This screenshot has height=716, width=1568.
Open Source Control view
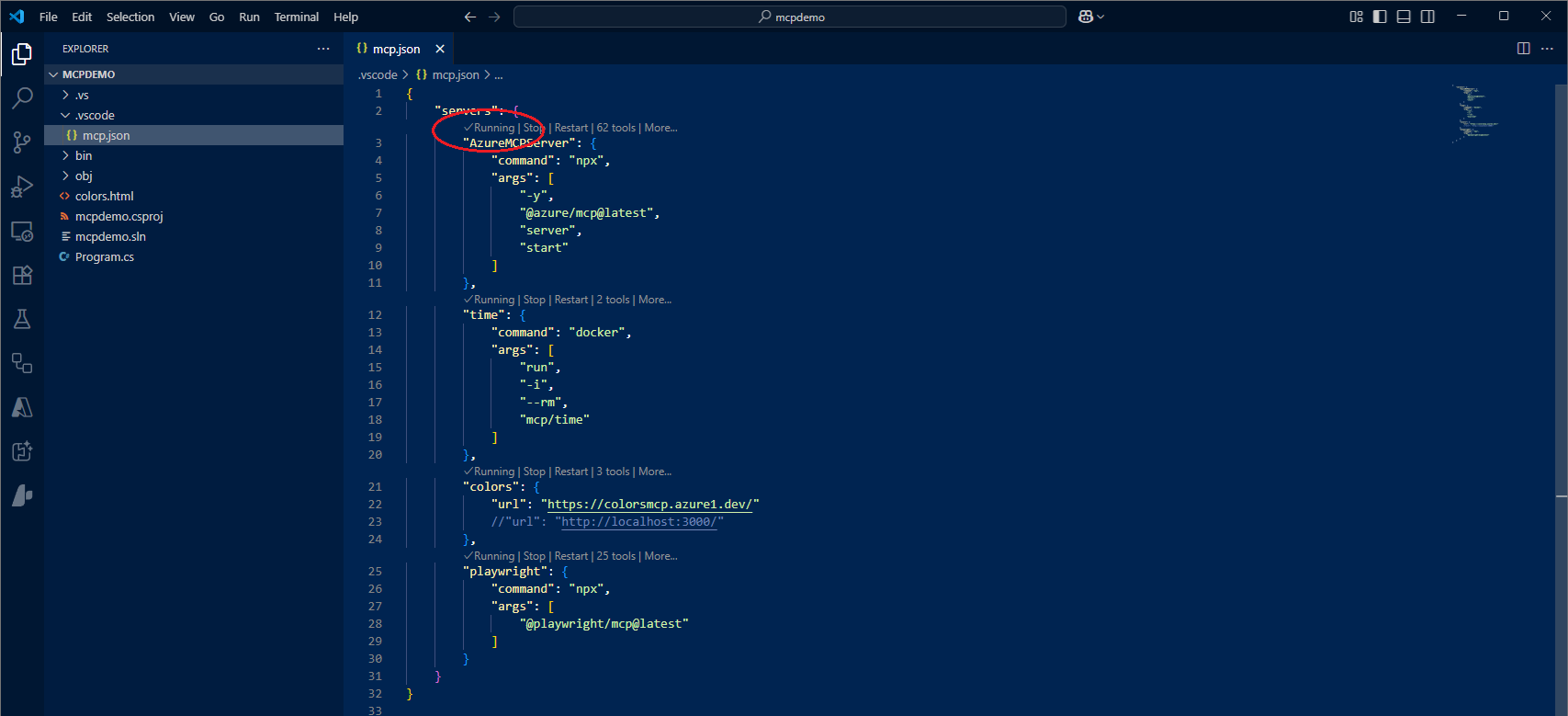(x=22, y=142)
